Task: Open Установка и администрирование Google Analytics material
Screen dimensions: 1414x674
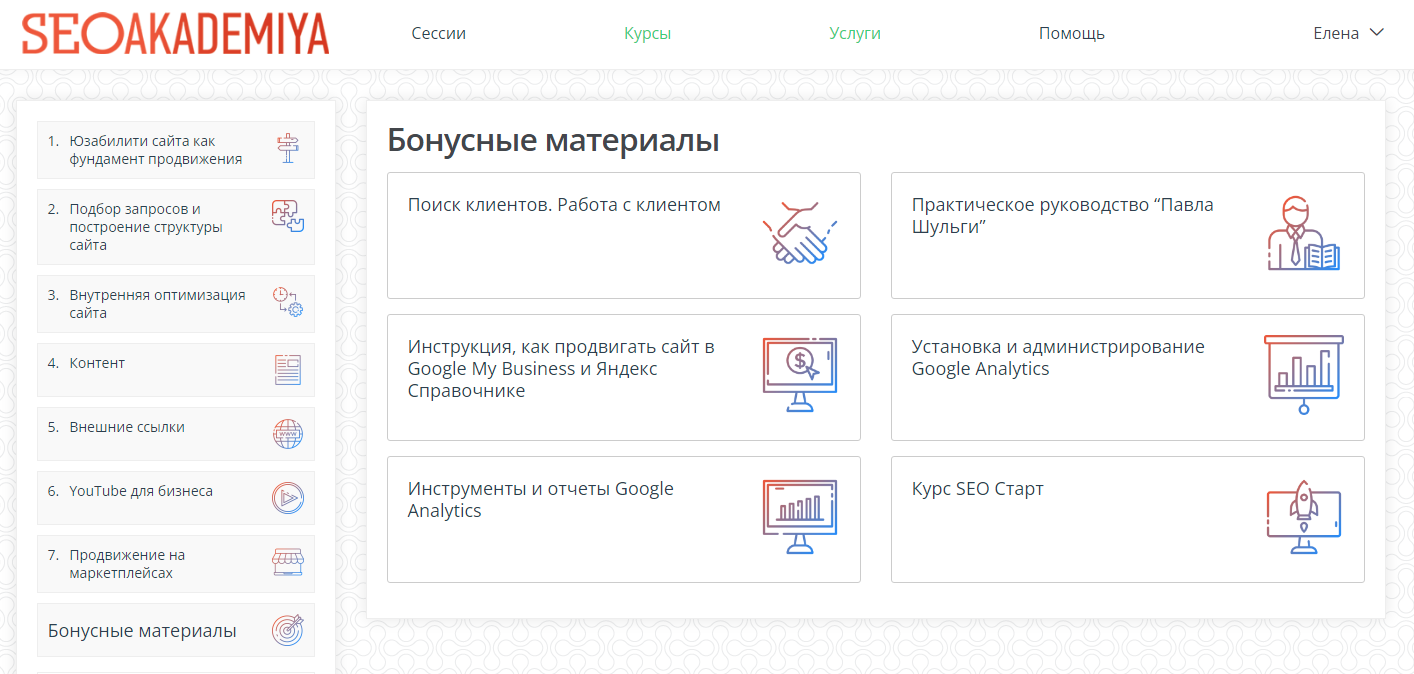Action: tap(1128, 377)
